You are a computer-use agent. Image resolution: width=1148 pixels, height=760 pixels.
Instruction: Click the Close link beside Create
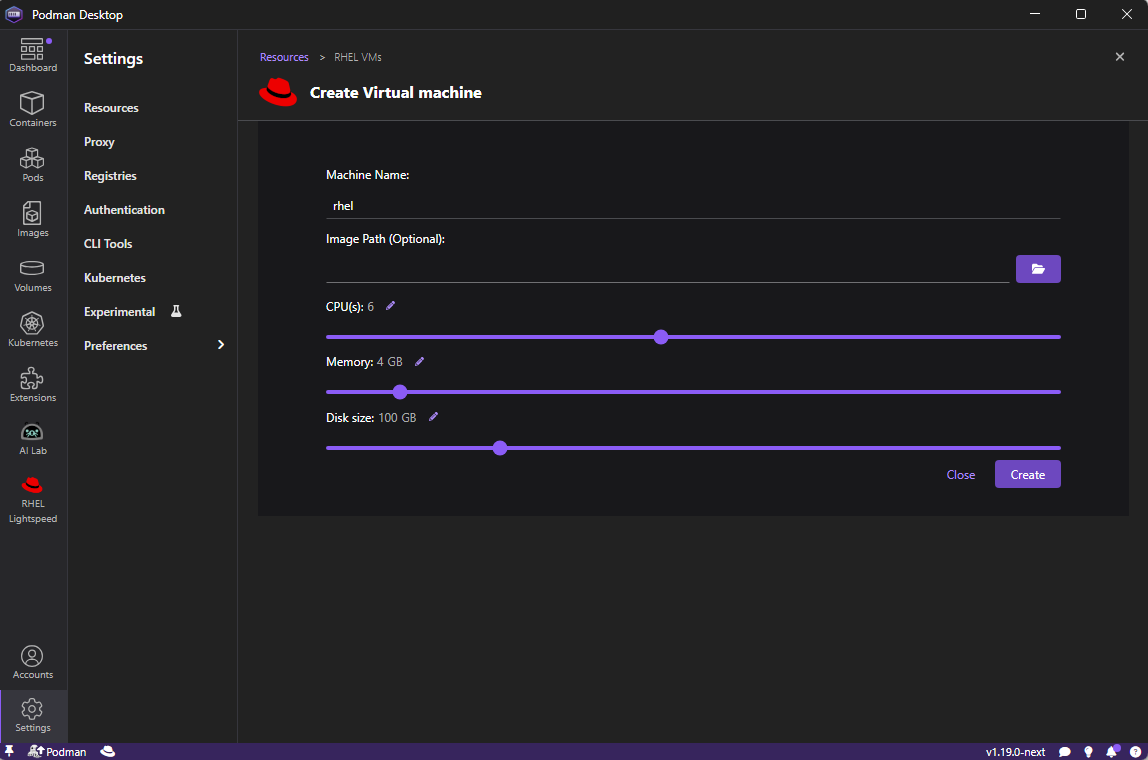960,475
